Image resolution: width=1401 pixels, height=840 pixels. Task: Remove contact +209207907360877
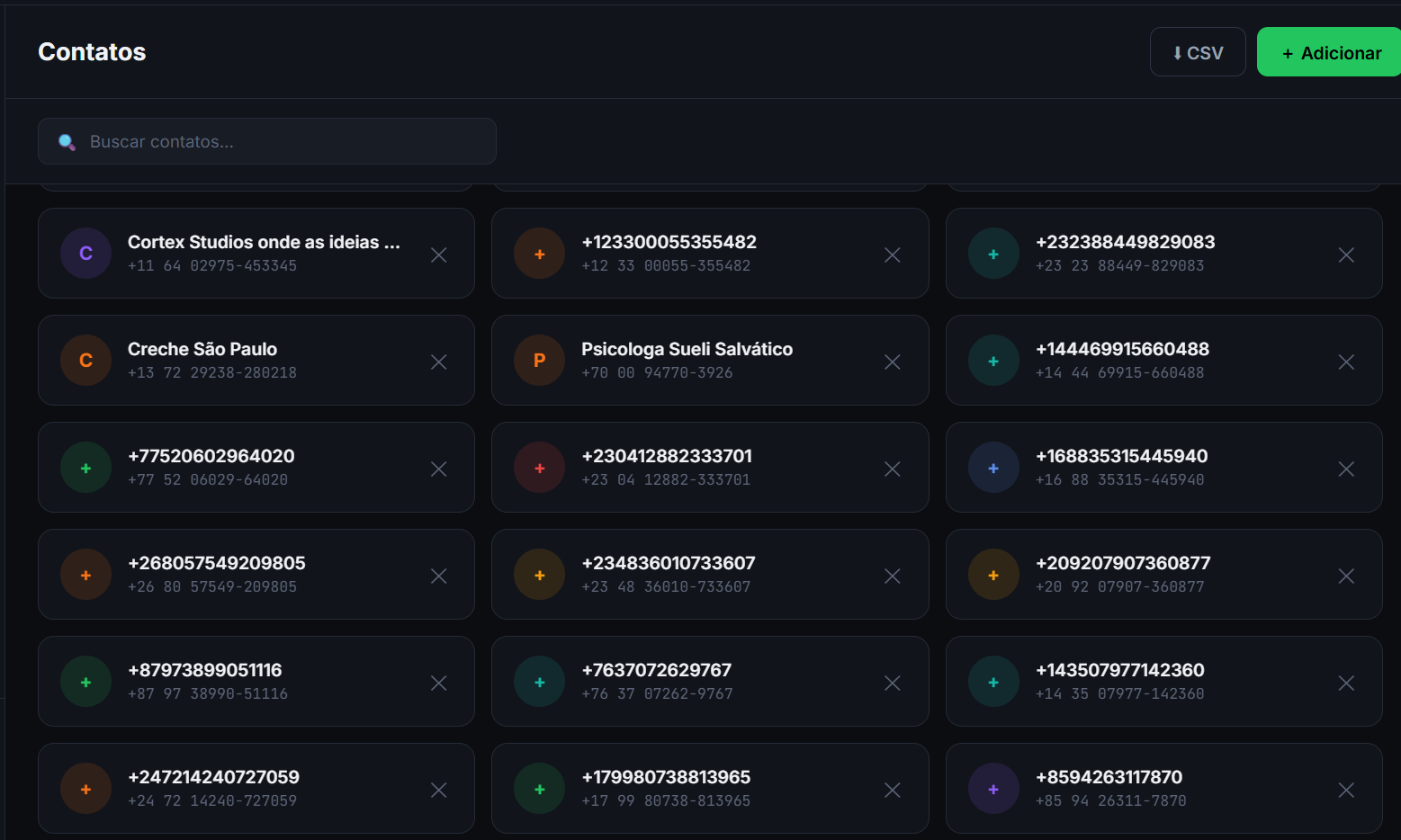[x=1346, y=576]
